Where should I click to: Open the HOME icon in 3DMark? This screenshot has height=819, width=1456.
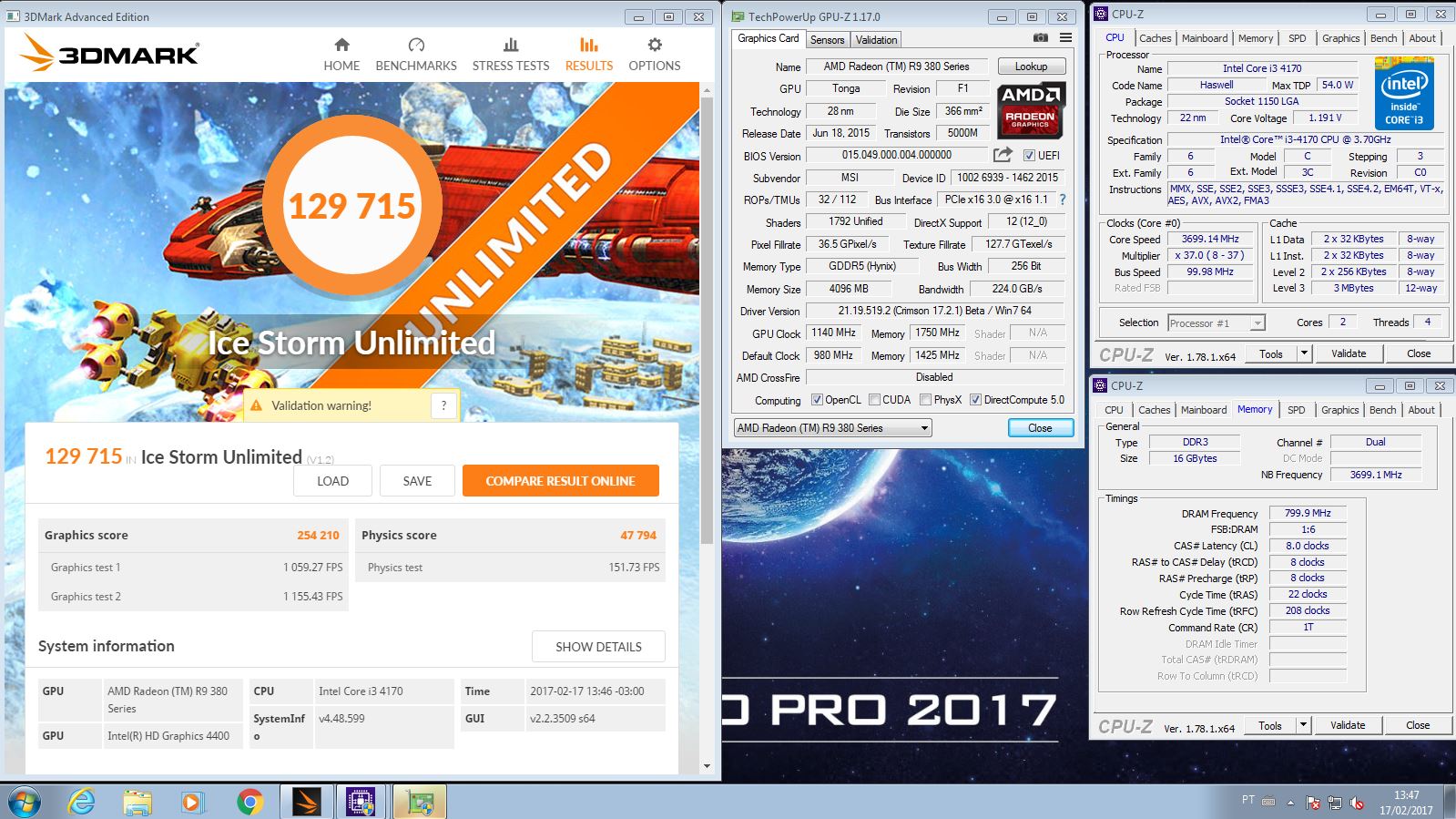[x=341, y=45]
